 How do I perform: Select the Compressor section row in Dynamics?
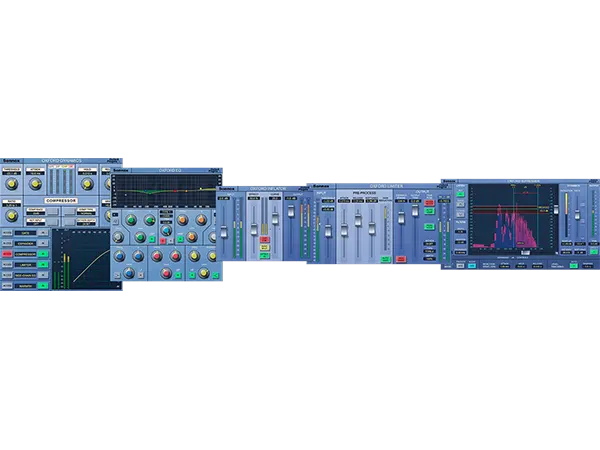(25, 254)
